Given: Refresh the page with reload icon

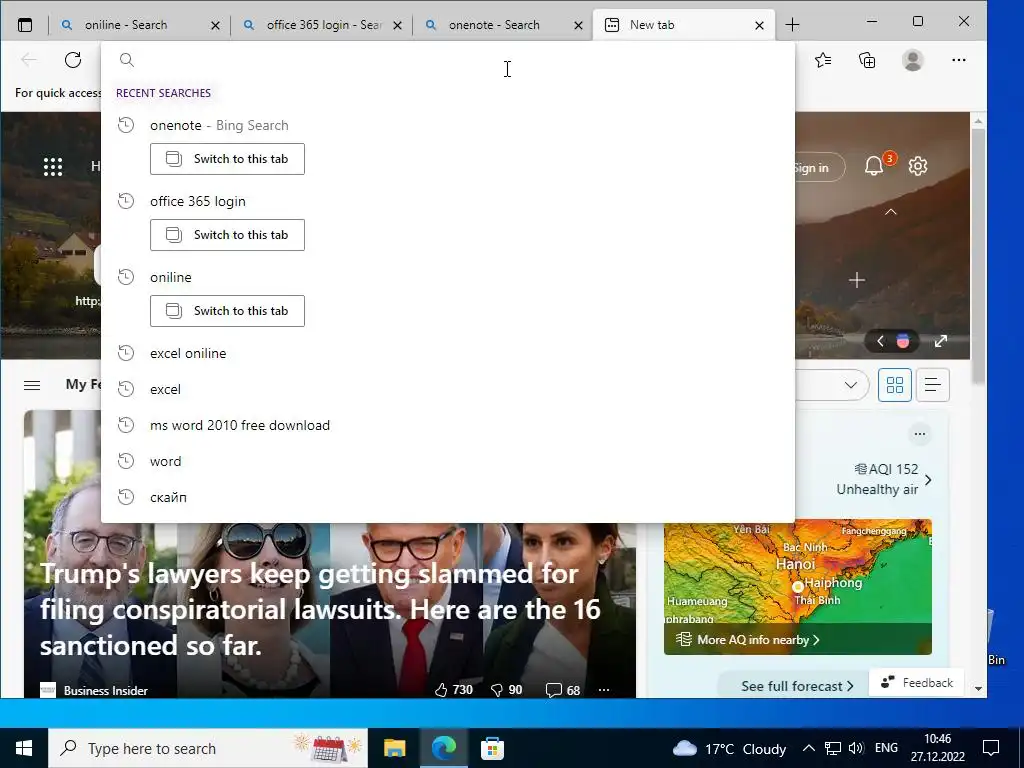Looking at the screenshot, I should [73, 60].
